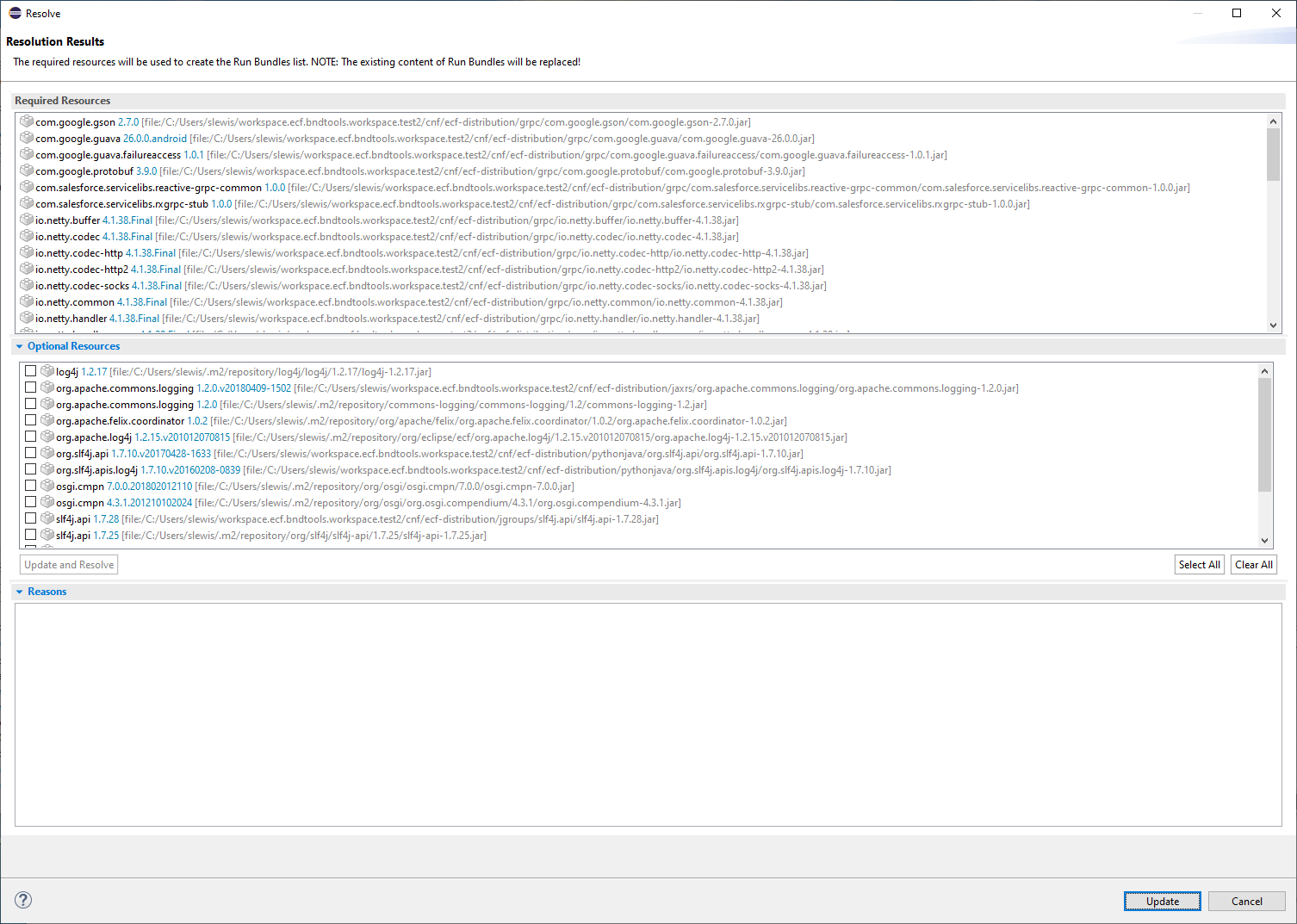
Task: Click the io.netty.codec-http2 bundle icon
Action: pos(25,269)
